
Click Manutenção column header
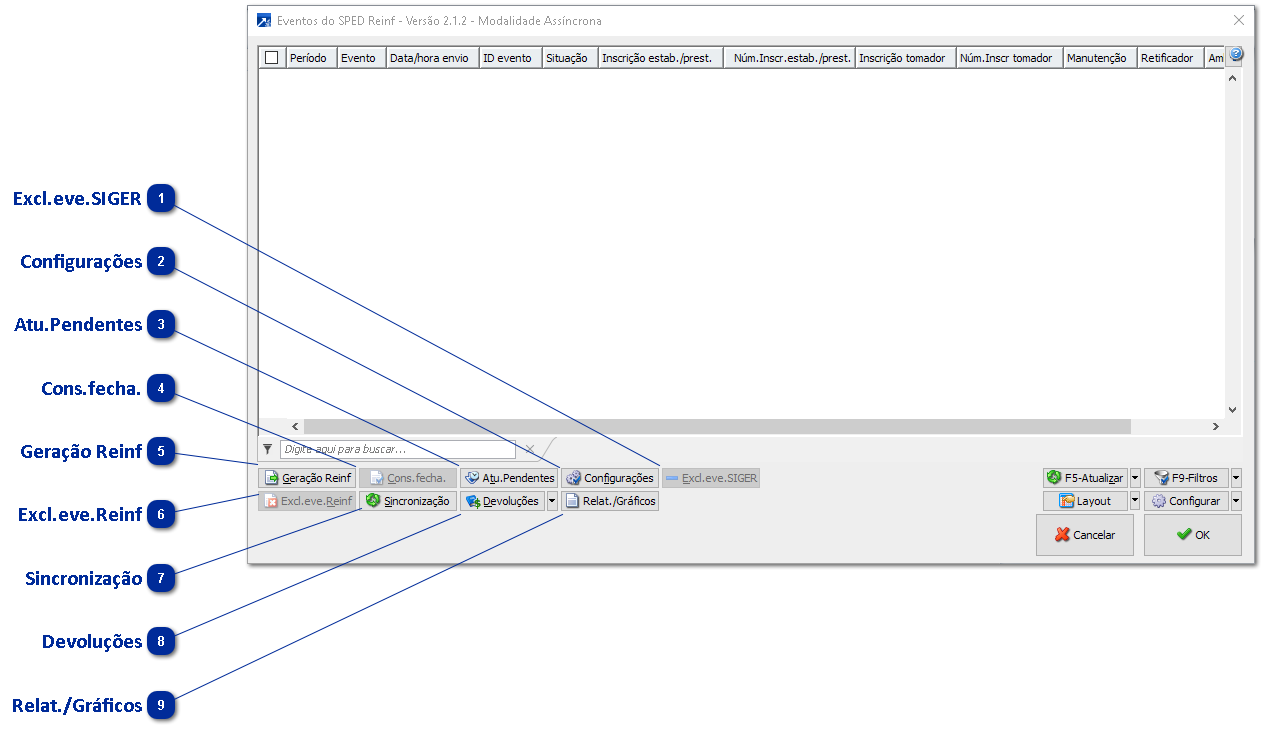[x=1100, y=58]
